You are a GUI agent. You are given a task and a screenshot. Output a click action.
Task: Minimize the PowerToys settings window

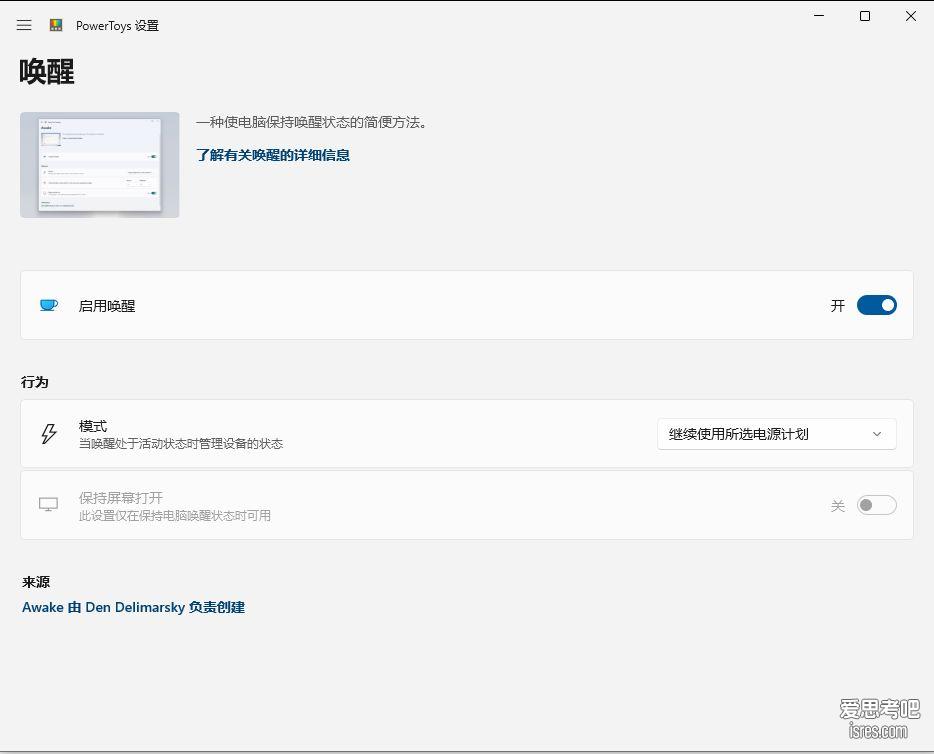819,16
